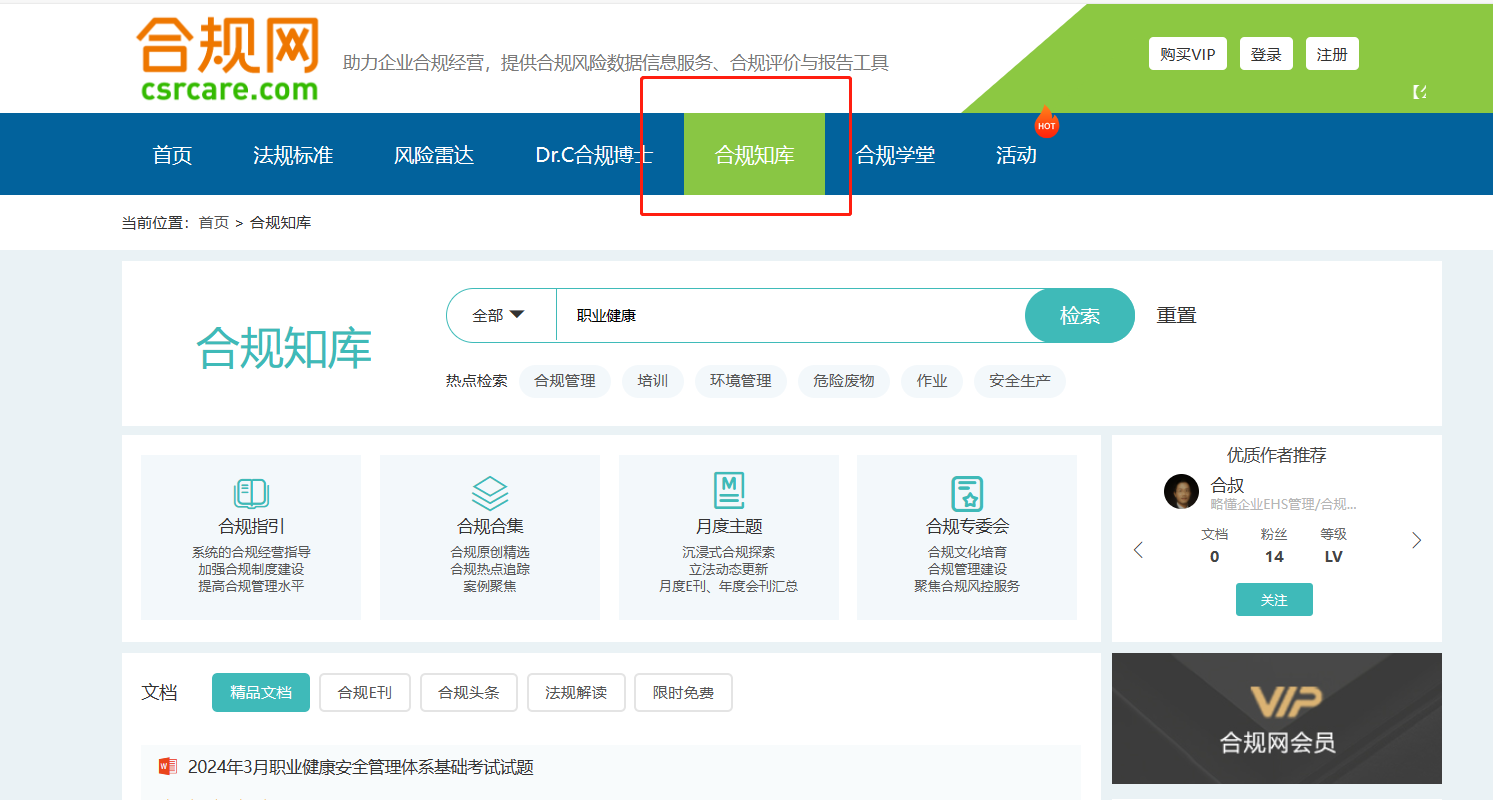Click the 合规指引 card title
Screen dimensions: 1493x800
coord(251,526)
